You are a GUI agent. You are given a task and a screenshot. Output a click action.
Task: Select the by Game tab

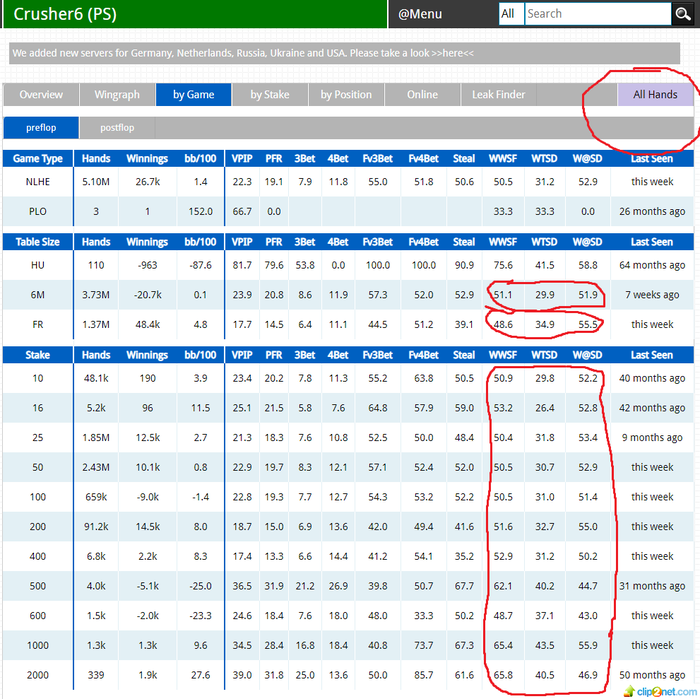(x=193, y=95)
